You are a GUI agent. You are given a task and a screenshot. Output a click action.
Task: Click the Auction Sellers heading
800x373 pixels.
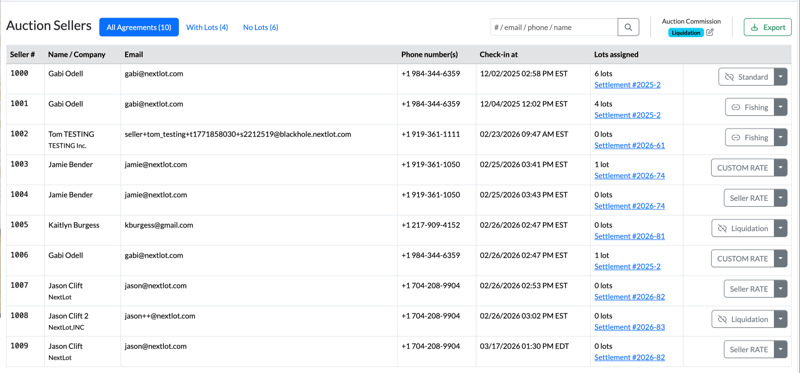pos(49,26)
